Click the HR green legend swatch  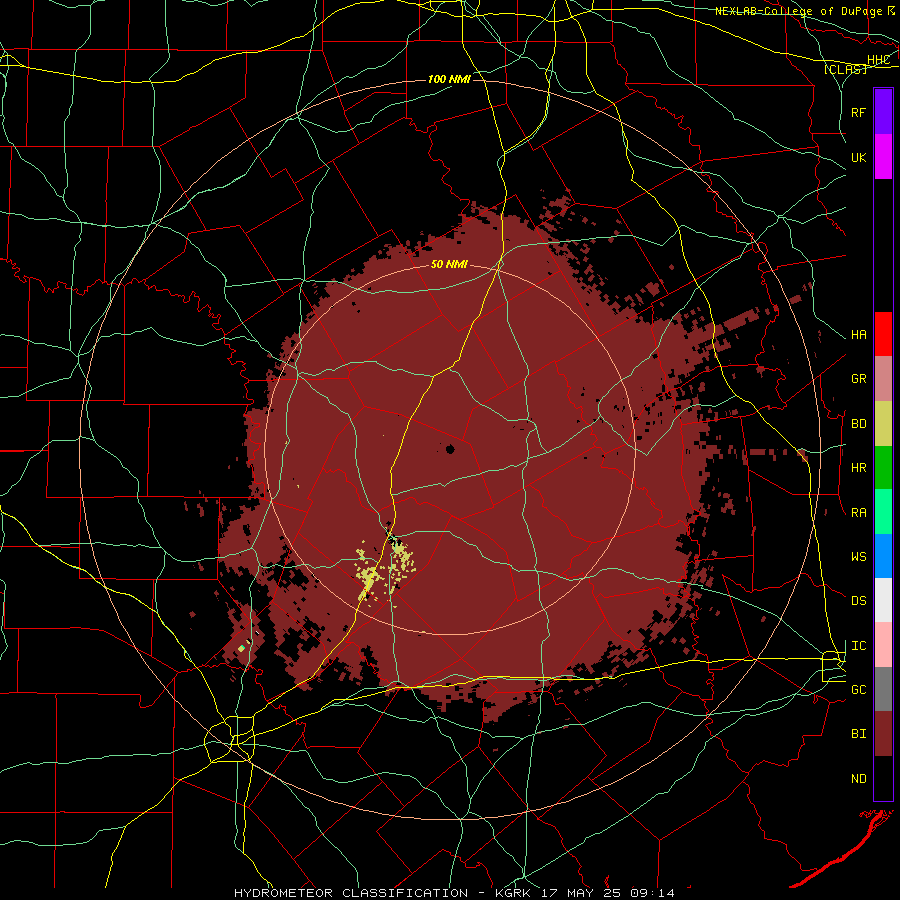[883, 467]
